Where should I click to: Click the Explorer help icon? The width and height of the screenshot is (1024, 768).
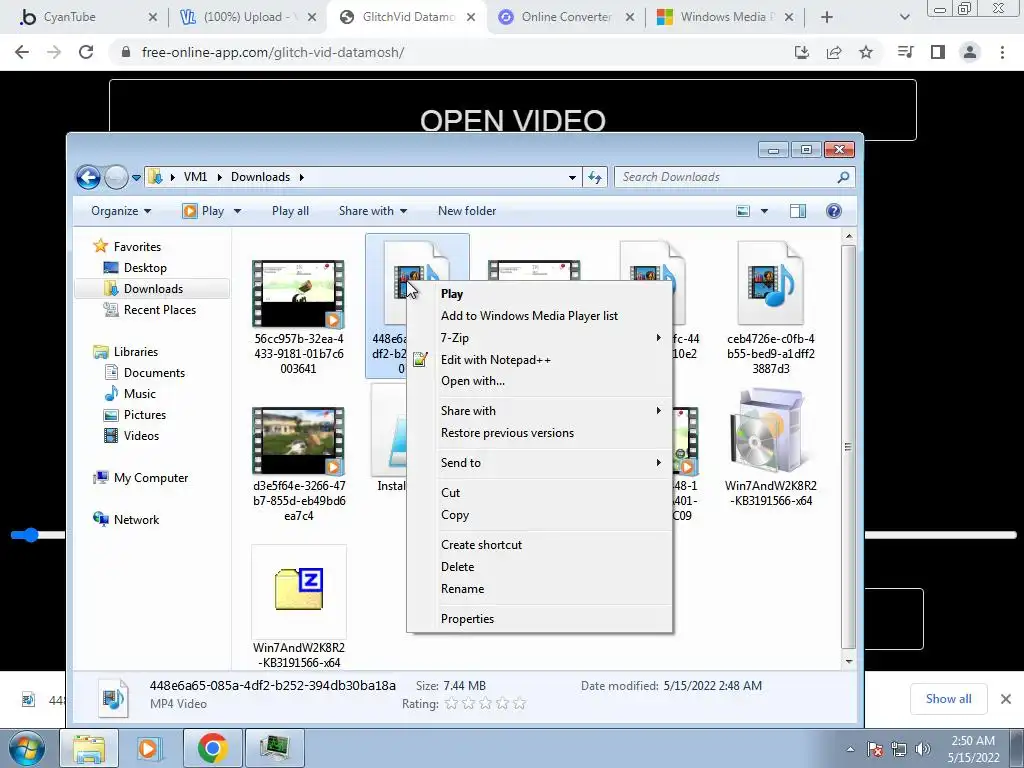tap(833, 211)
